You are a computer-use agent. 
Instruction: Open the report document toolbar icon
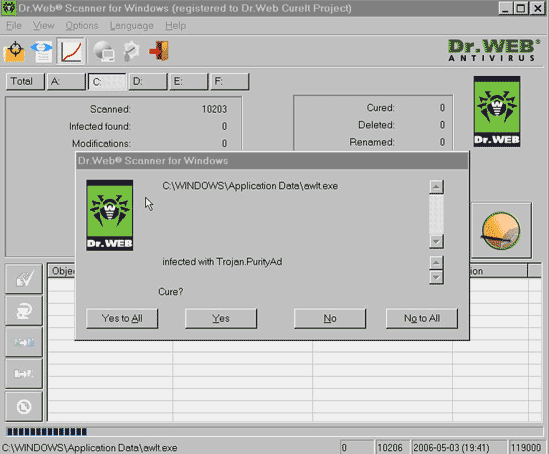click(42, 51)
